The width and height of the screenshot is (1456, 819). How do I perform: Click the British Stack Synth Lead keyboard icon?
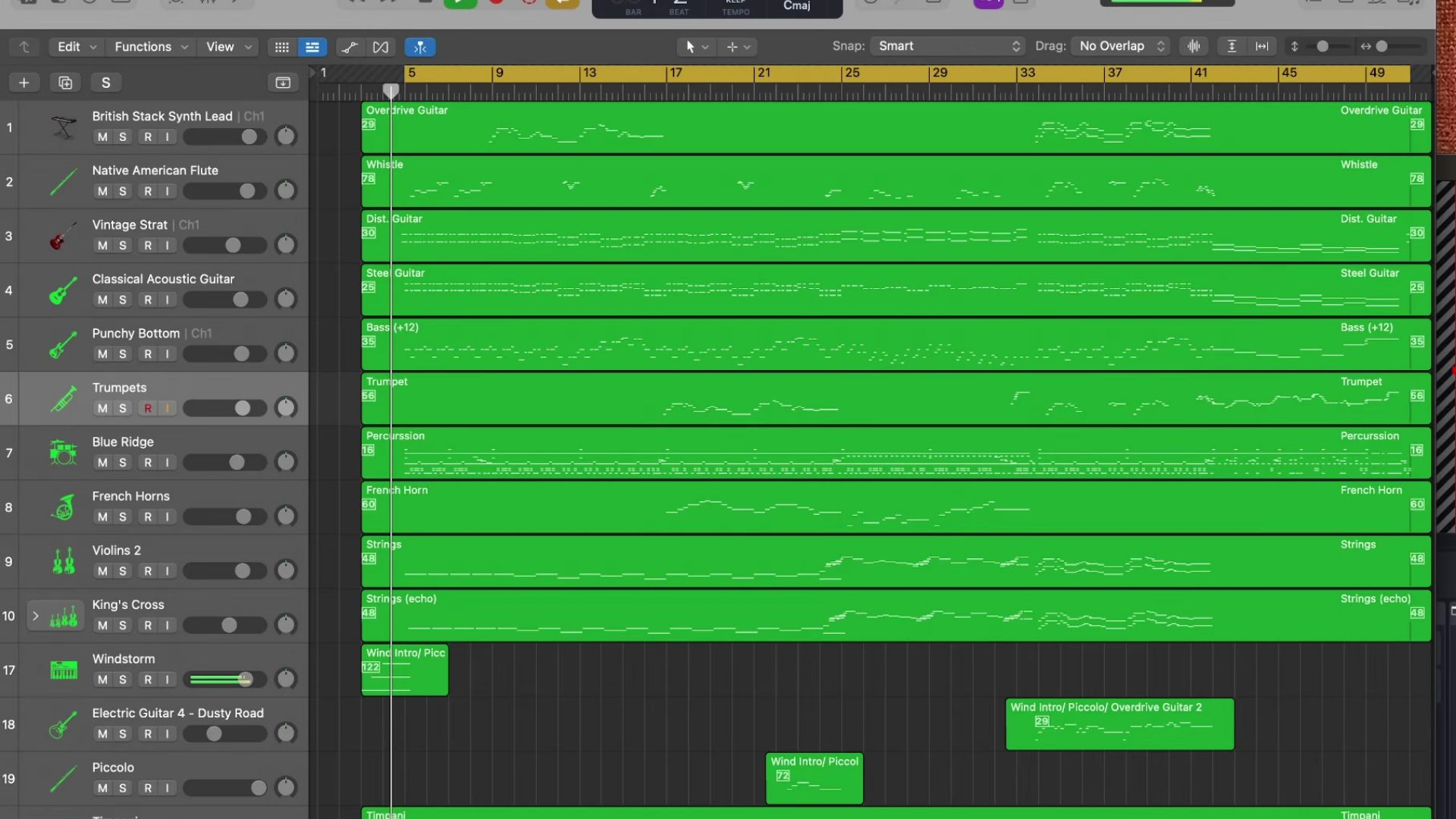tap(64, 127)
